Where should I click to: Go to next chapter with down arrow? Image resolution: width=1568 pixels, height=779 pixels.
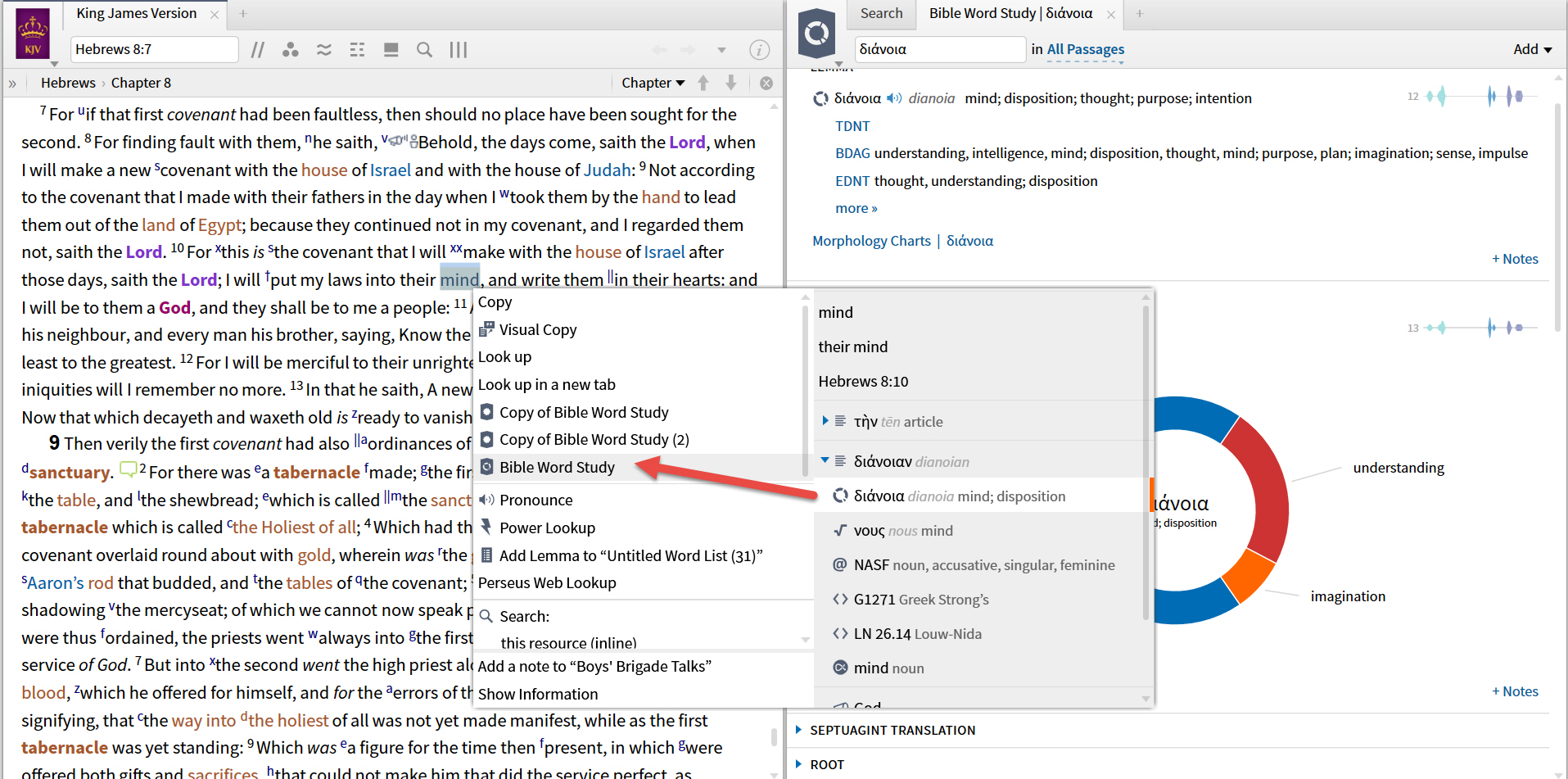tap(731, 83)
